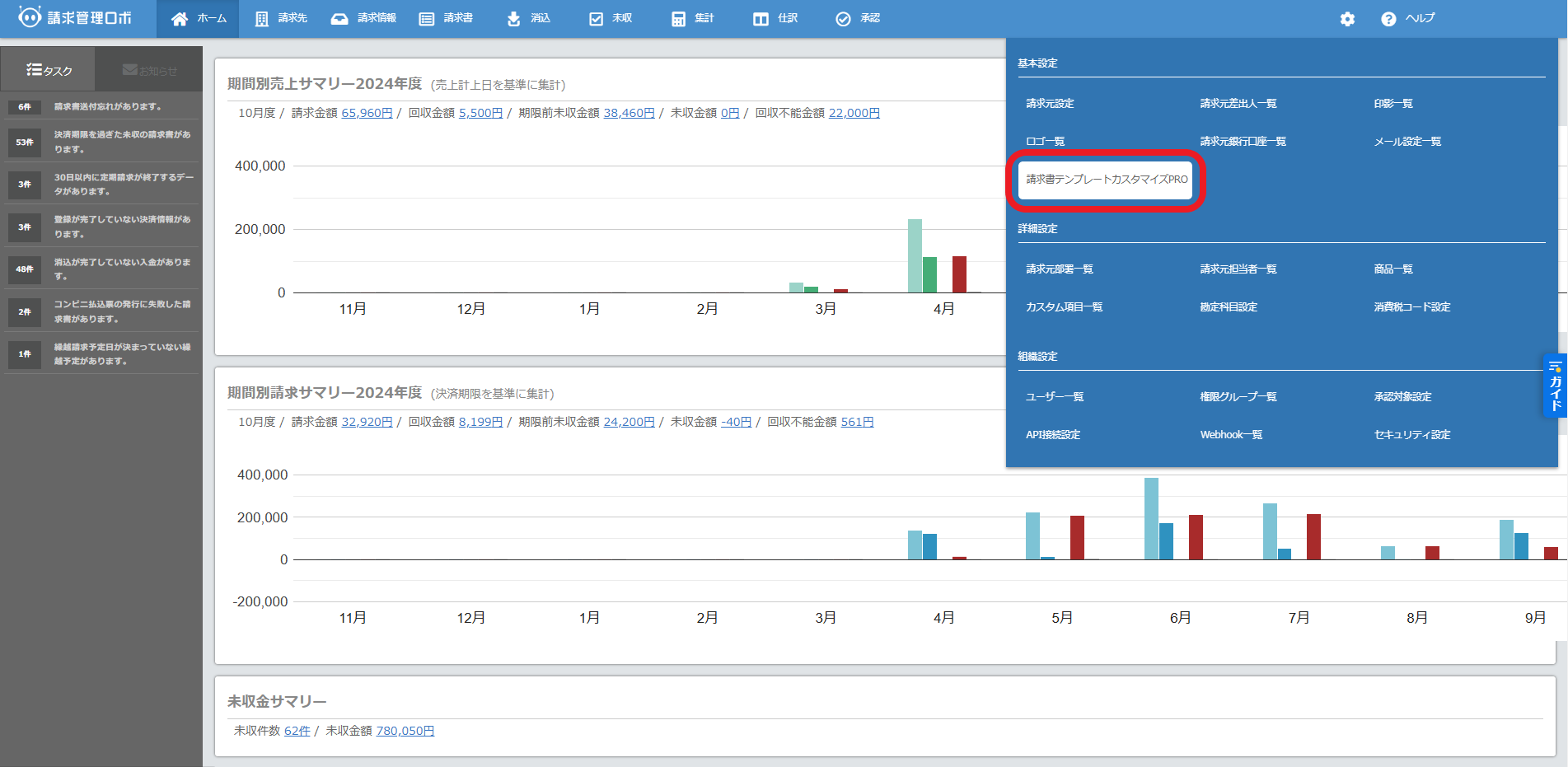
Task: Open 請求元部署一覧
Action: point(1059,269)
